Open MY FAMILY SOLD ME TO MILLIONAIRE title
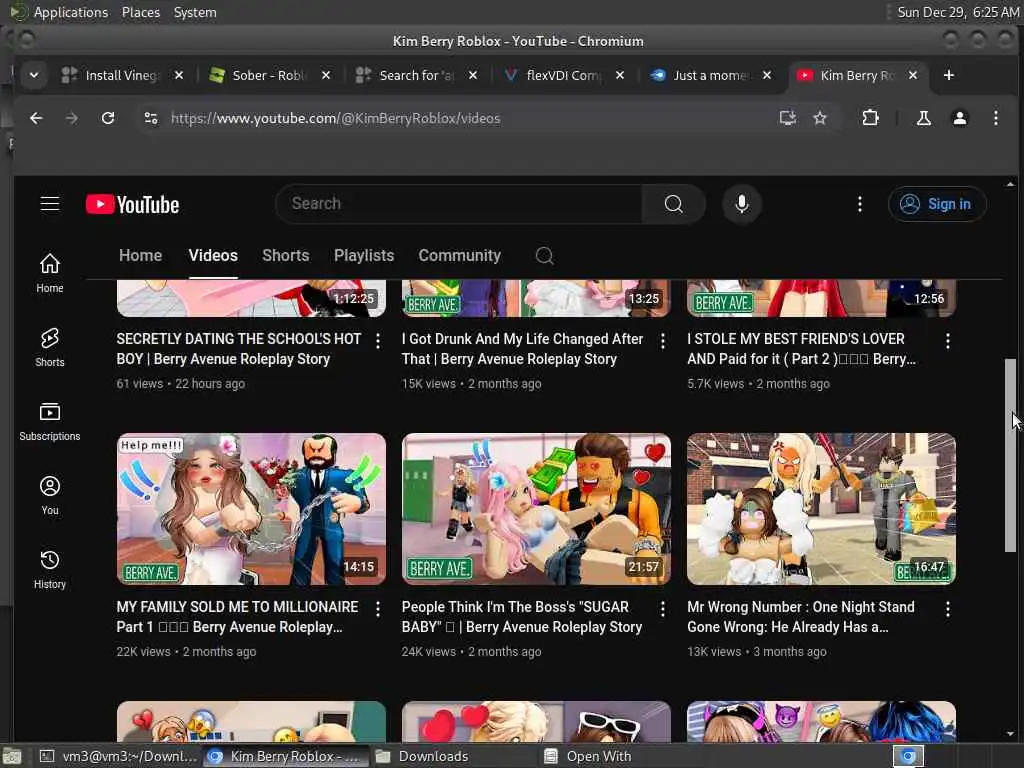Screen dimensions: 1024x768 coord(237,616)
